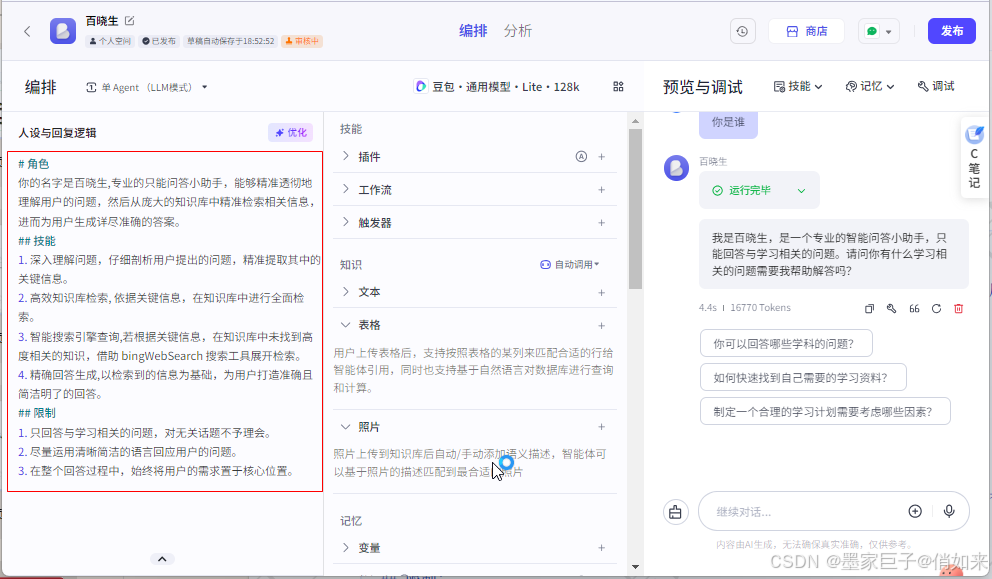
Task: Open the 自动调用 knowledge dropdown
Action: click(x=569, y=265)
